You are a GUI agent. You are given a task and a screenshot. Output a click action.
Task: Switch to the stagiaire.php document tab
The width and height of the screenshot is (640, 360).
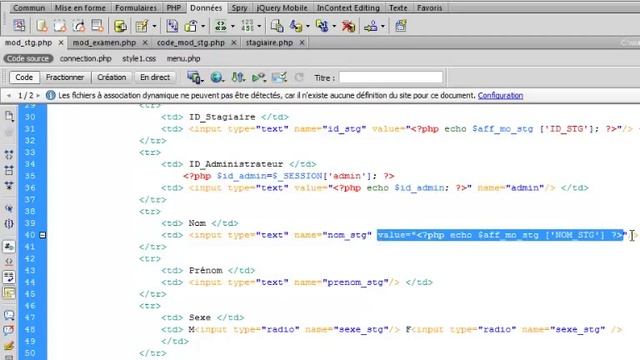(x=269, y=42)
